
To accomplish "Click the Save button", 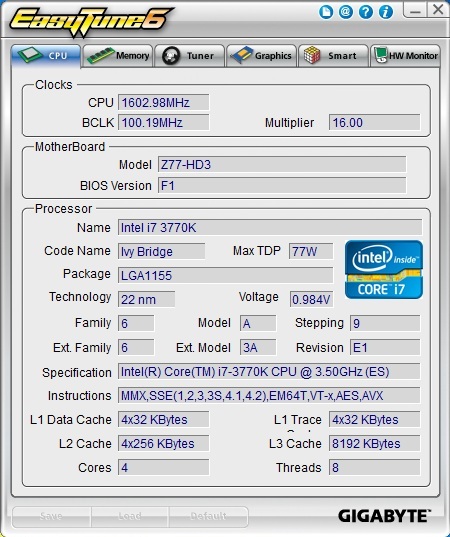I will coord(51,517).
